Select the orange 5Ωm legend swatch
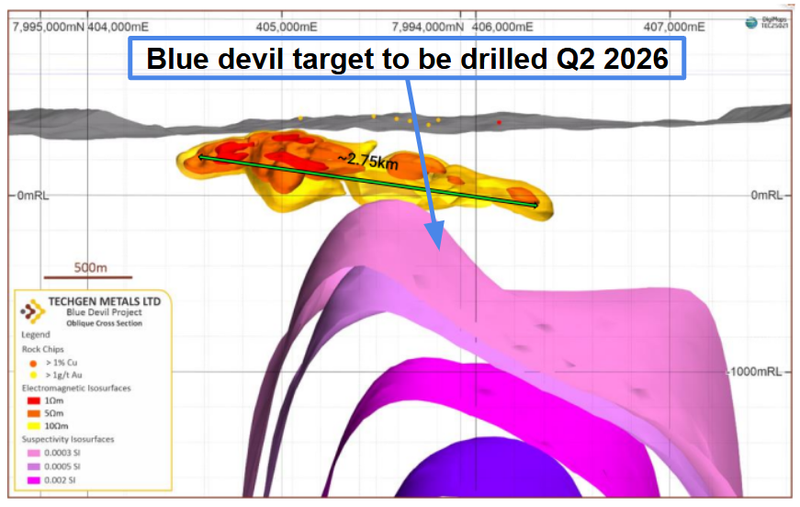This screenshot has height=507, width=800. [x=34, y=413]
